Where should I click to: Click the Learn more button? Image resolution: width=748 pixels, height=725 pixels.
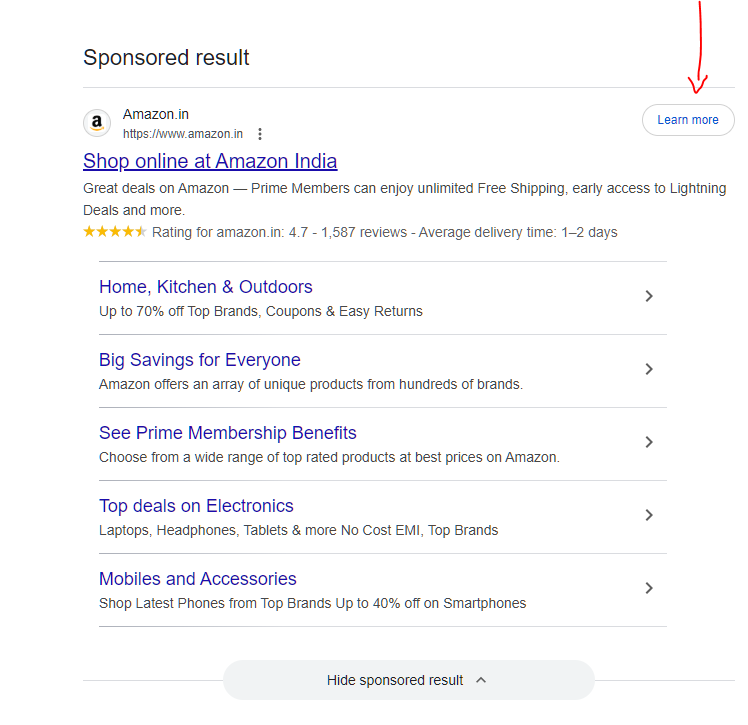click(x=688, y=120)
